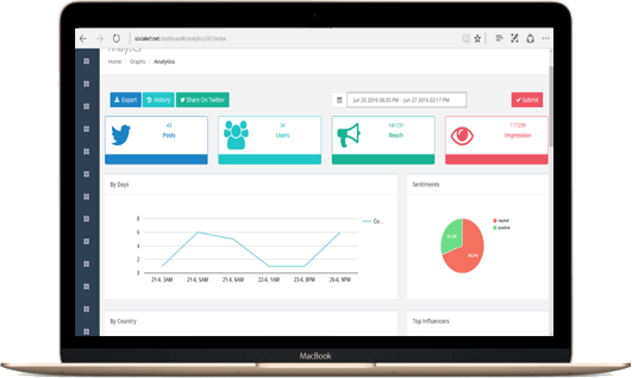This screenshot has width=632, height=378.
Task: Open the History button
Action: tap(158, 100)
